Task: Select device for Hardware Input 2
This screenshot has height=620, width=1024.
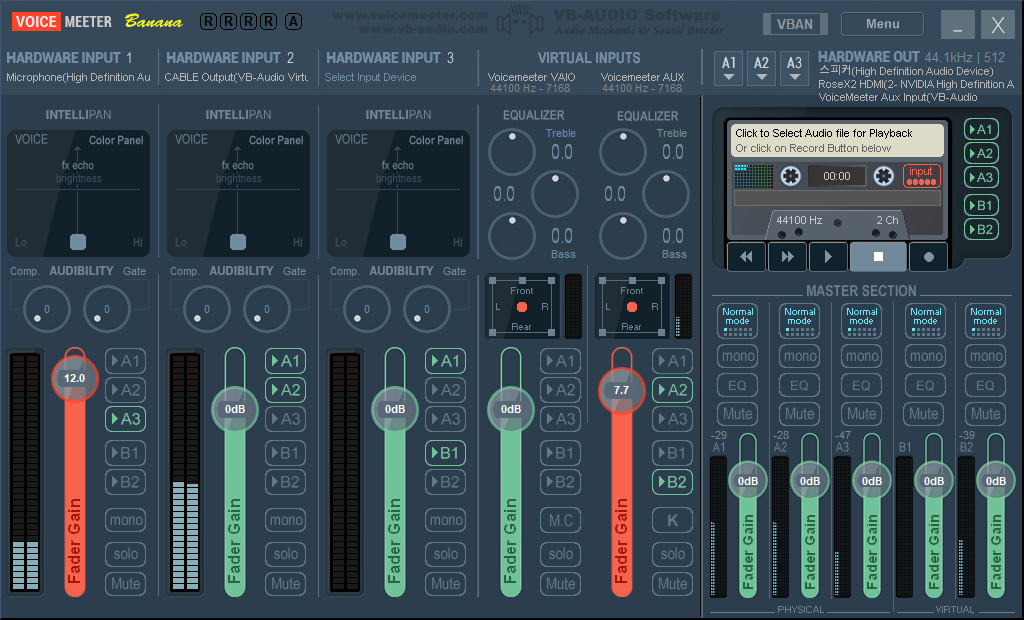Action: 236,77
